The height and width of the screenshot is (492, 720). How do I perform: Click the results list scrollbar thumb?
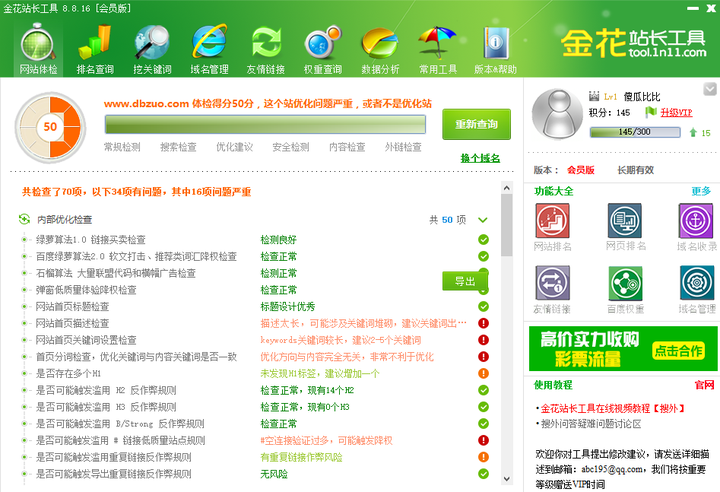coord(506,224)
